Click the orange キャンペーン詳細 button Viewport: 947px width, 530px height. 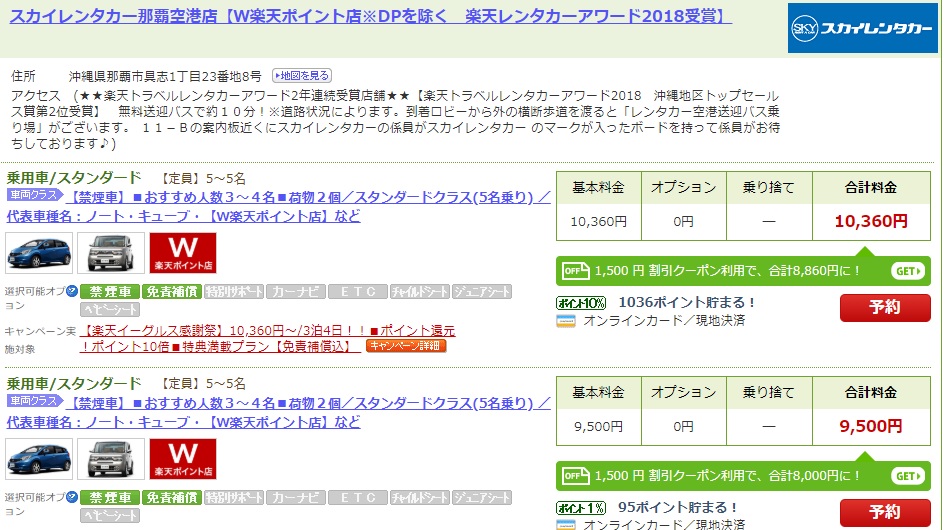(406, 346)
